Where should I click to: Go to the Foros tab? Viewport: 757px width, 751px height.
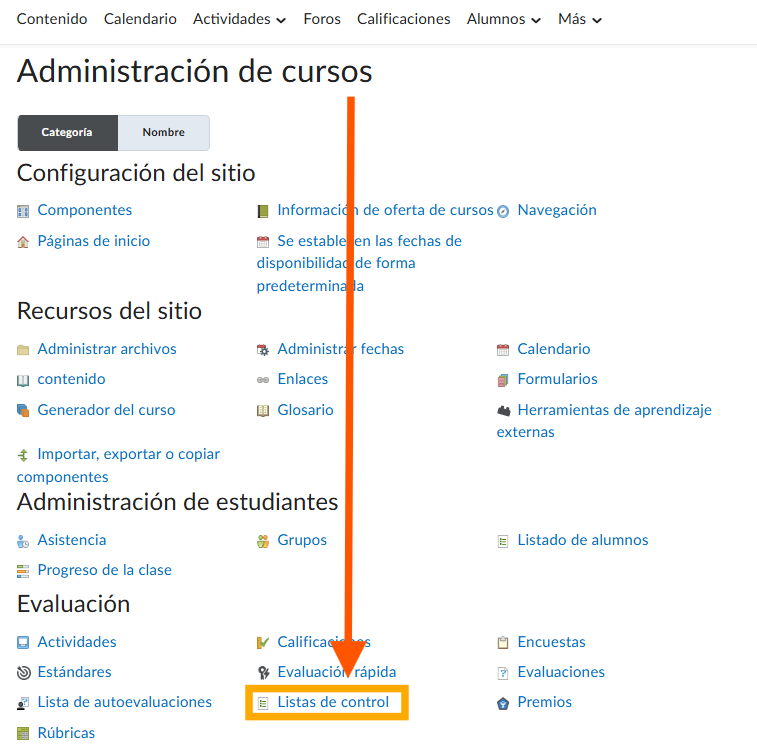[321, 19]
